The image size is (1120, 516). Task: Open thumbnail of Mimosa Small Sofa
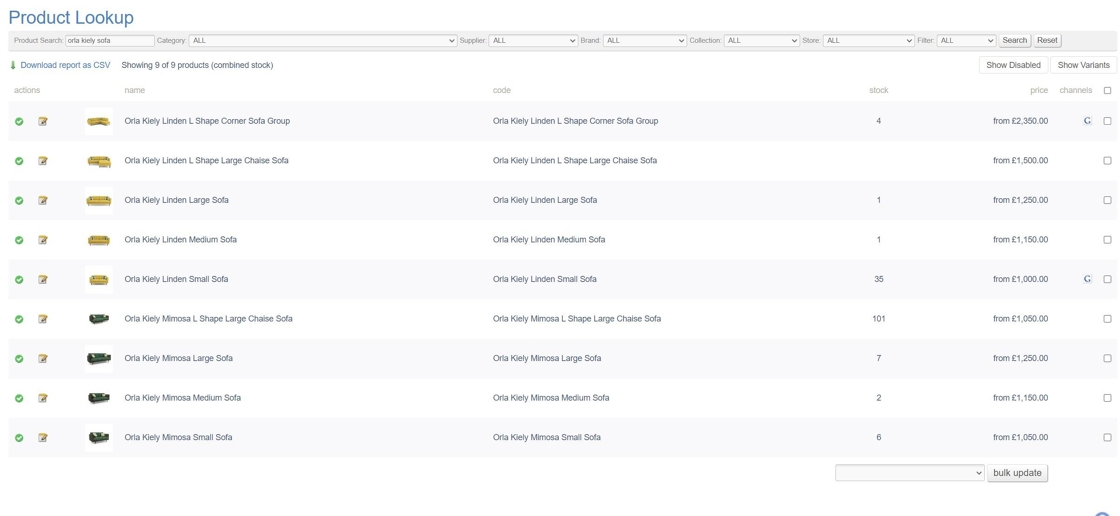[99, 437]
